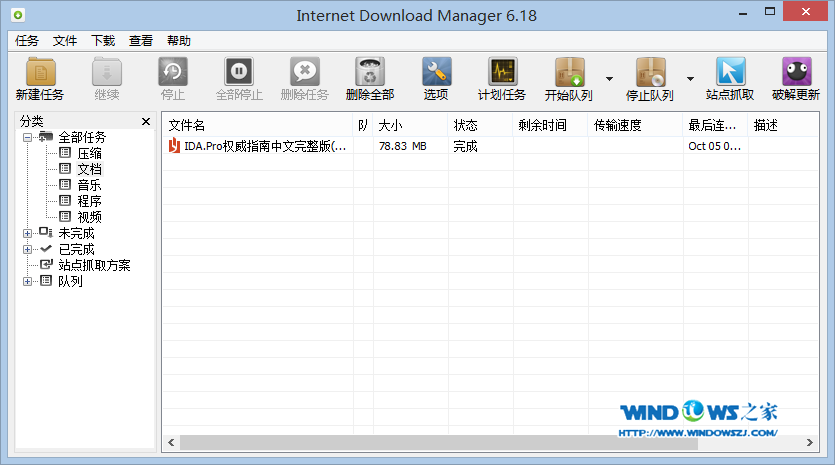Click the 78.83 MB size cell
This screenshot has height=465, width=835.
(x=403, y=146)
